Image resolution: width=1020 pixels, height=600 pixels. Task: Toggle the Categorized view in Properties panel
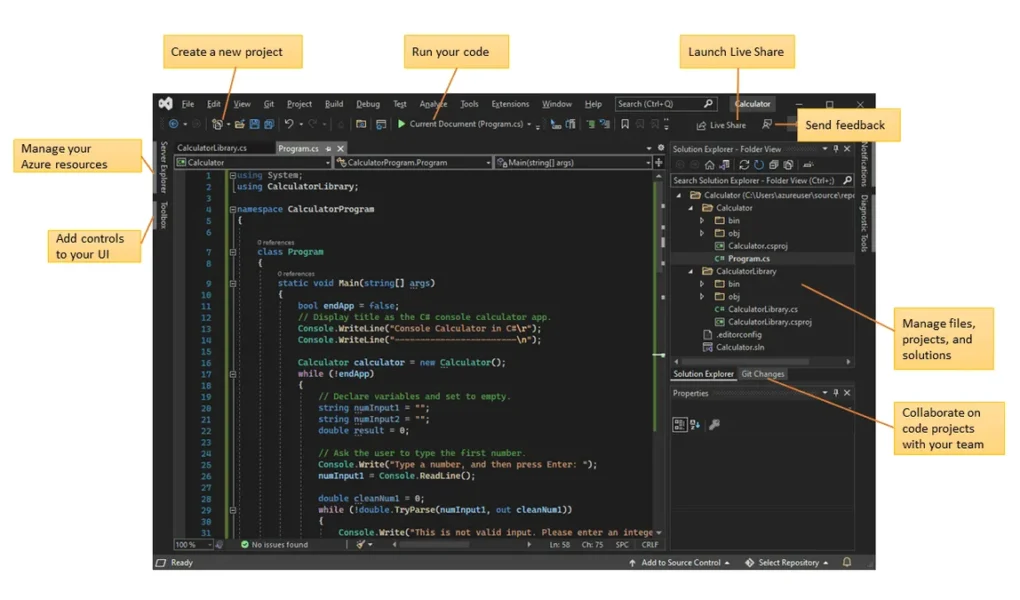tap(679, 424)
